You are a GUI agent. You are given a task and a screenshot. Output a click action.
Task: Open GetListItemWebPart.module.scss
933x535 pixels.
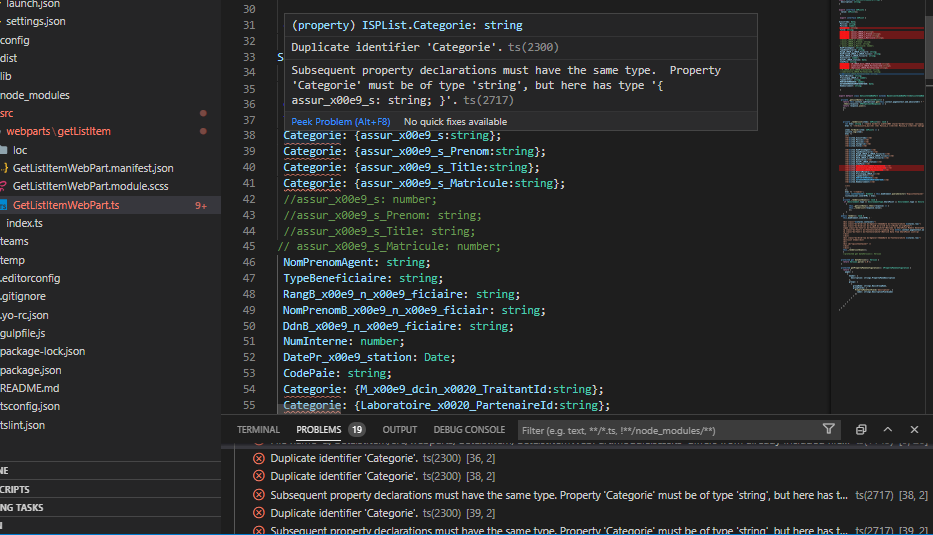tap(90, 186)
